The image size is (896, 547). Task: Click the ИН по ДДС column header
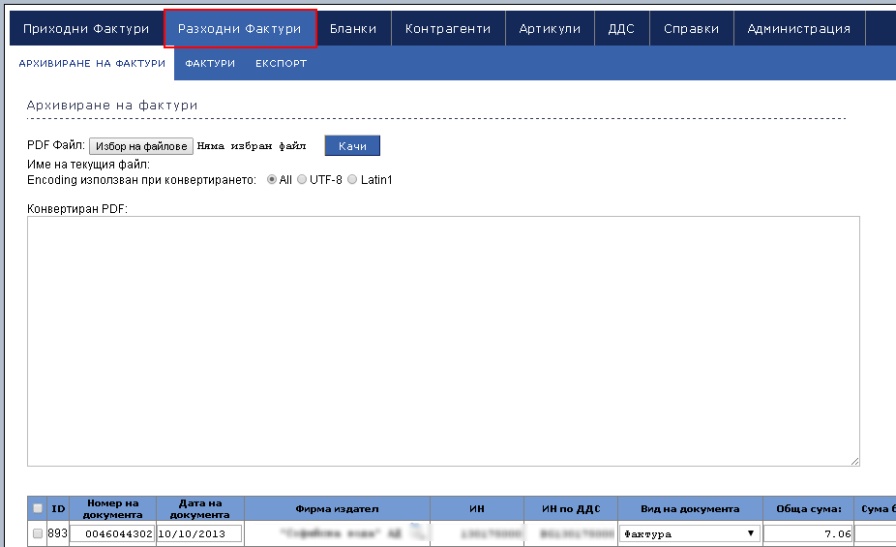[x=571, y=509]
